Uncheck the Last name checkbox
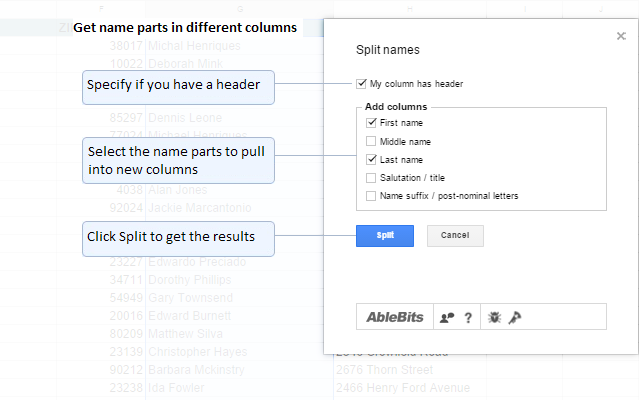 pyautogui.click(x=371, y=159)
